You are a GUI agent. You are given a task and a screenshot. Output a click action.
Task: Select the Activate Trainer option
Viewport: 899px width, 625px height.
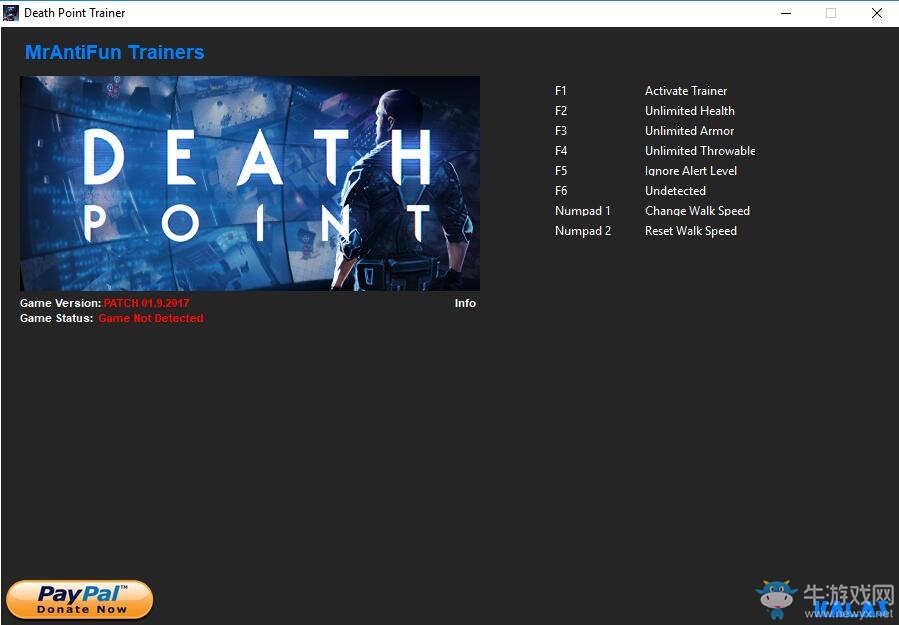pos(686,91)
